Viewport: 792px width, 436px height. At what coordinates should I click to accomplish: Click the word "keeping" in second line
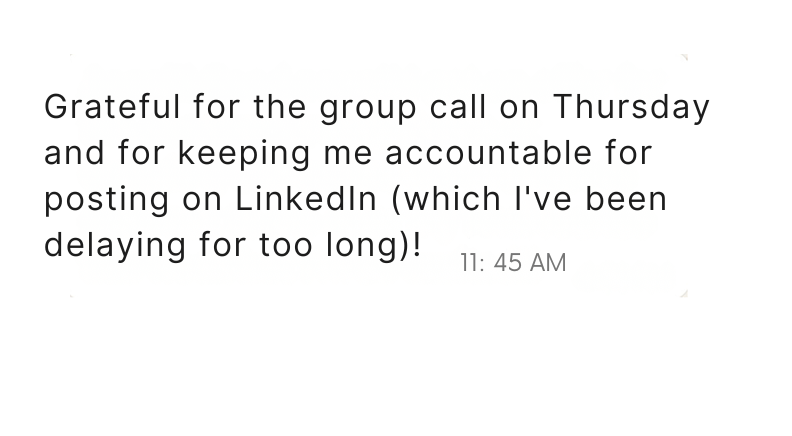click(244, 155)
